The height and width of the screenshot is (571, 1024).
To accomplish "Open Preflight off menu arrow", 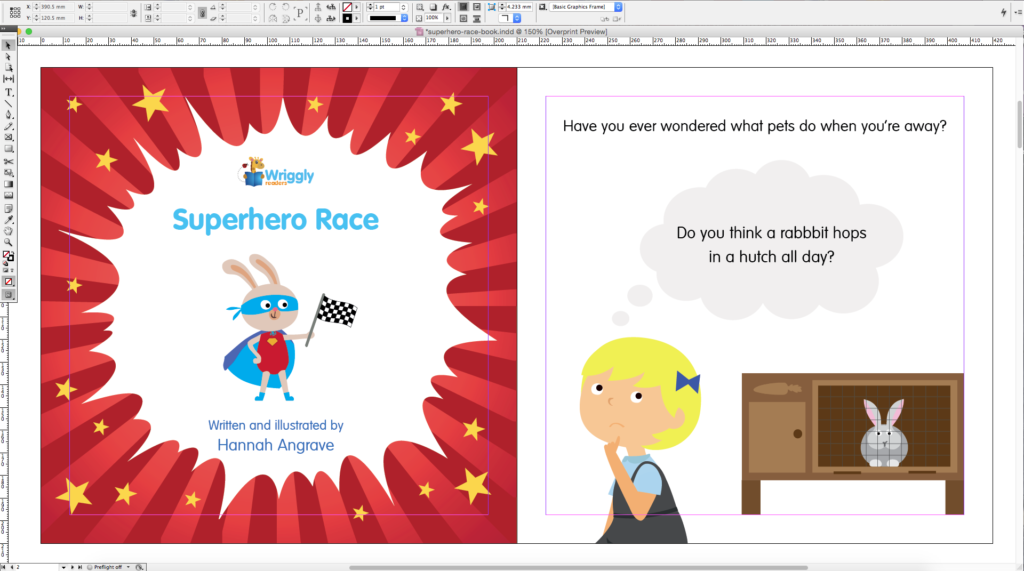I will click(128, 567).
